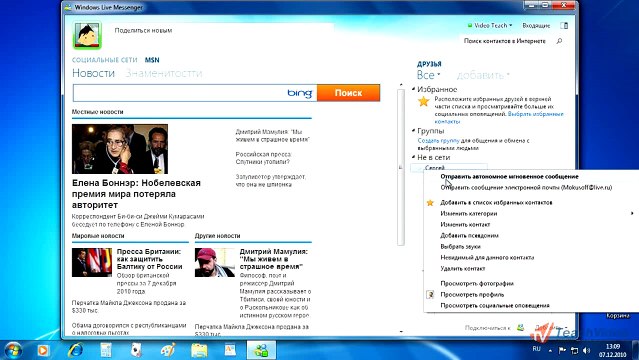Choose Просмотреть социальные оповещения
639x360 pixels.
click(x=495, y=305)
